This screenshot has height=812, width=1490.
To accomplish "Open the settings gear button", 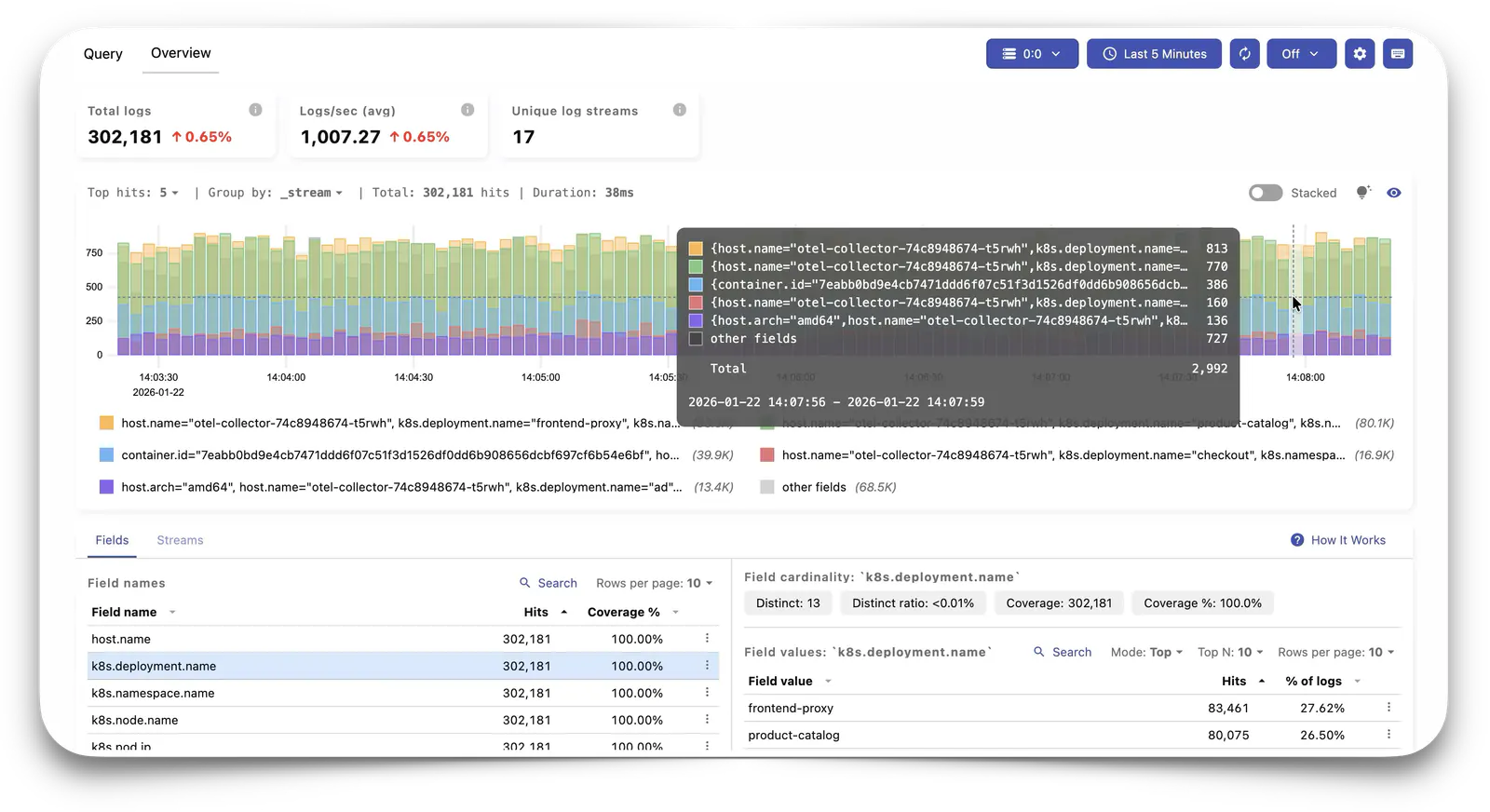I will (x=1360, y=54).
